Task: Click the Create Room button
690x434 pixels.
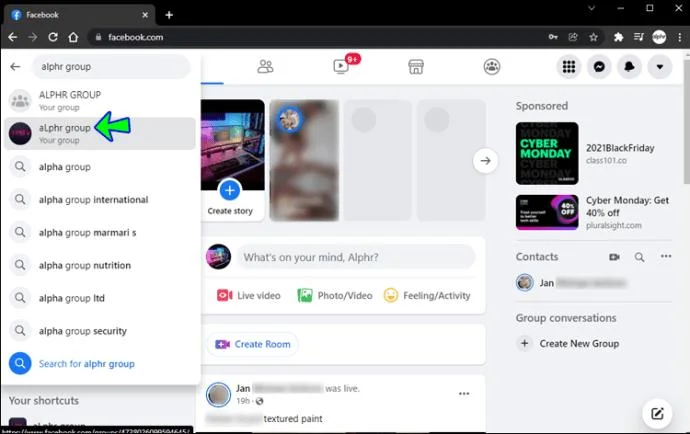Action: tap(253, 344)
